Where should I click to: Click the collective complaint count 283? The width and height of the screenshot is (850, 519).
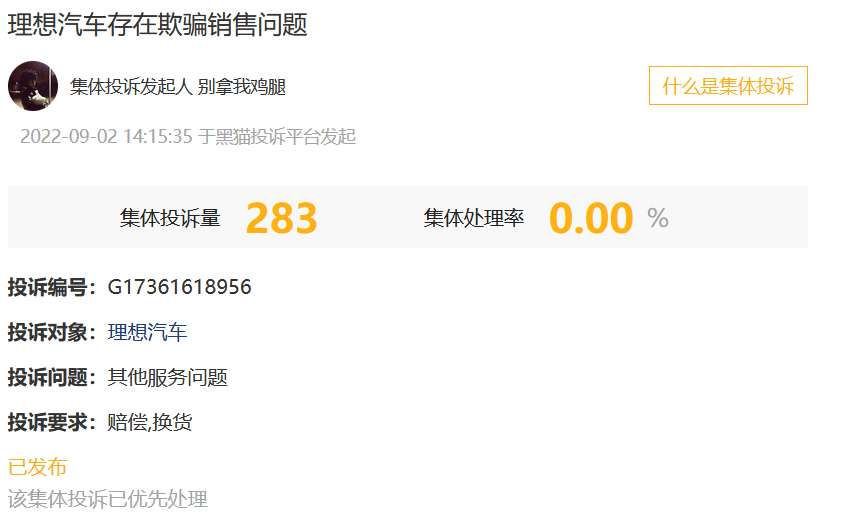[x=281, y=218]
